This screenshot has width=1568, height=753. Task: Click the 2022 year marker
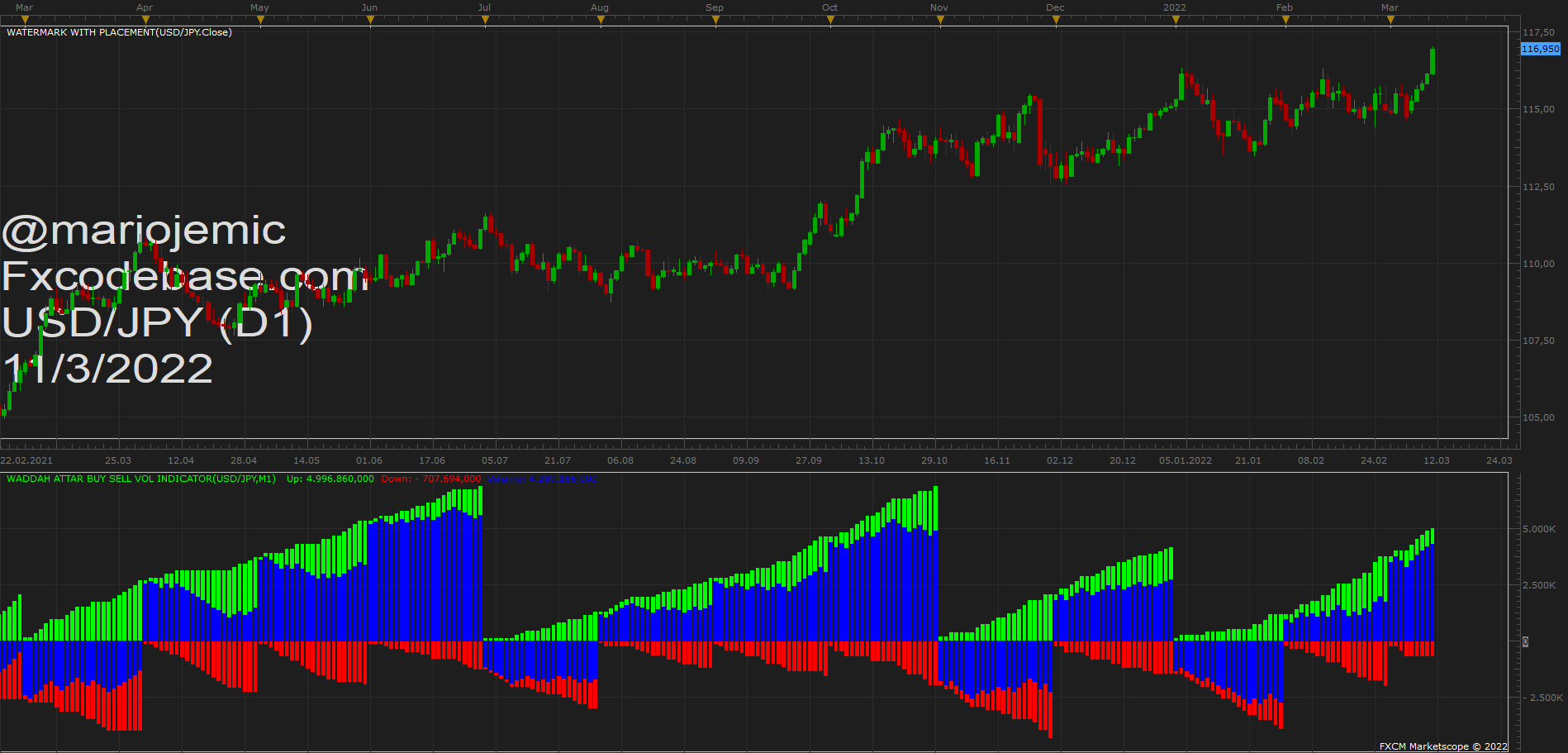click(1176, 20)
